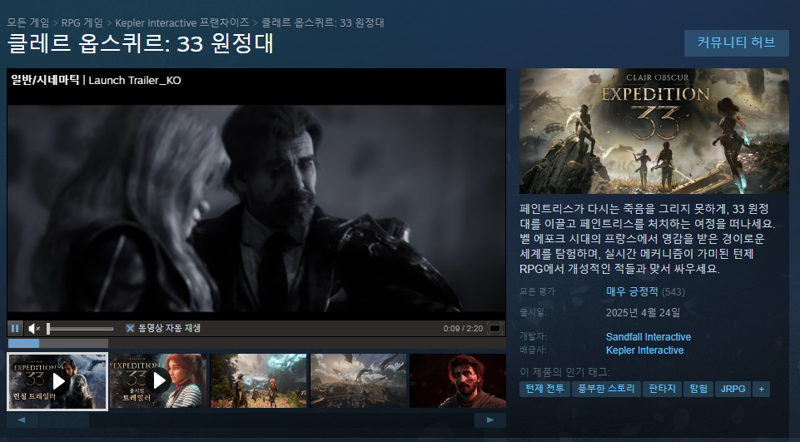The width and height of the screenshot is (800, 442).
Task: Click the 일반/시네마틱 | Launch Trailer_KO video caption
Action: click(x=96, y=80)
